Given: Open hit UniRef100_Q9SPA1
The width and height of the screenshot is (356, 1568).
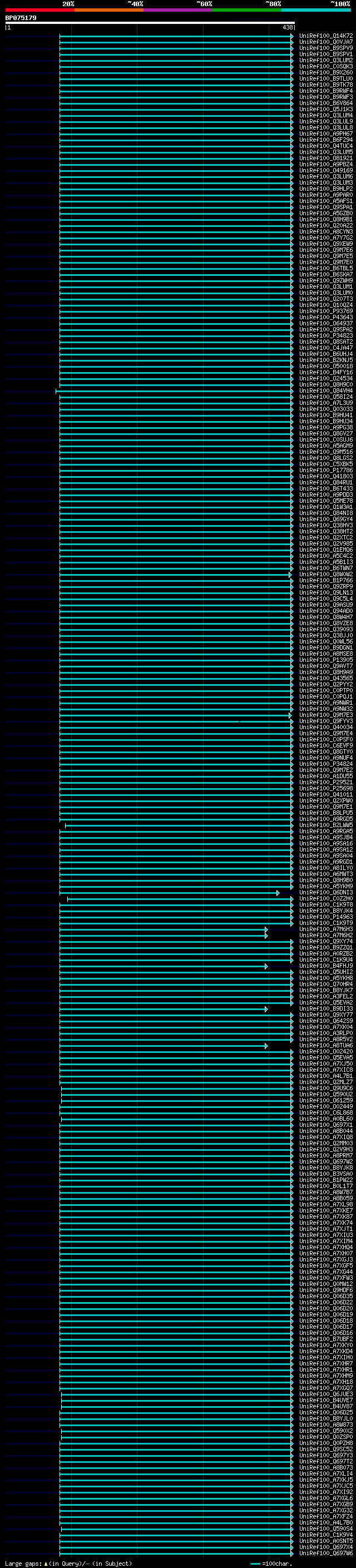Looking at the screenshot, I should [326, 207].
